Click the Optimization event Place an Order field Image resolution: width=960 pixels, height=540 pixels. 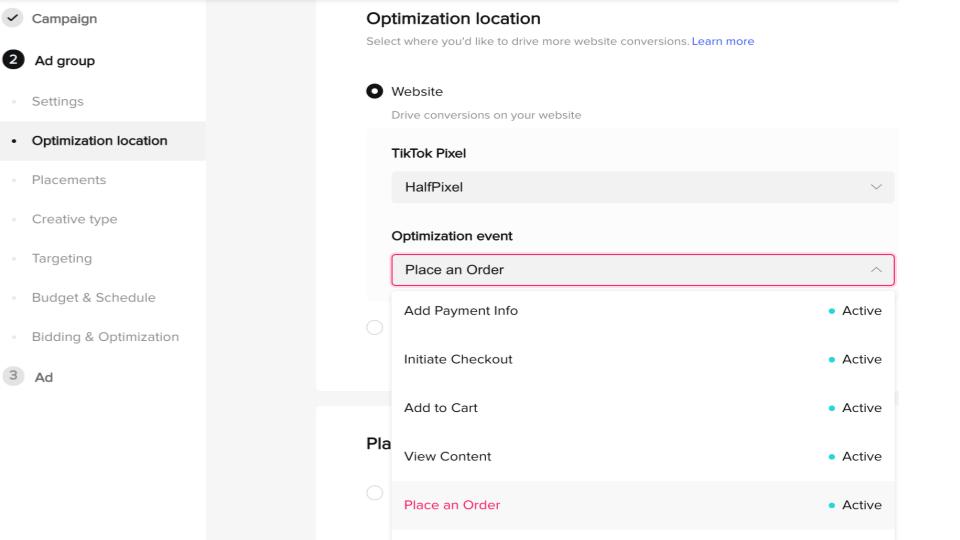pyautogui.click(x=643, y=270)
